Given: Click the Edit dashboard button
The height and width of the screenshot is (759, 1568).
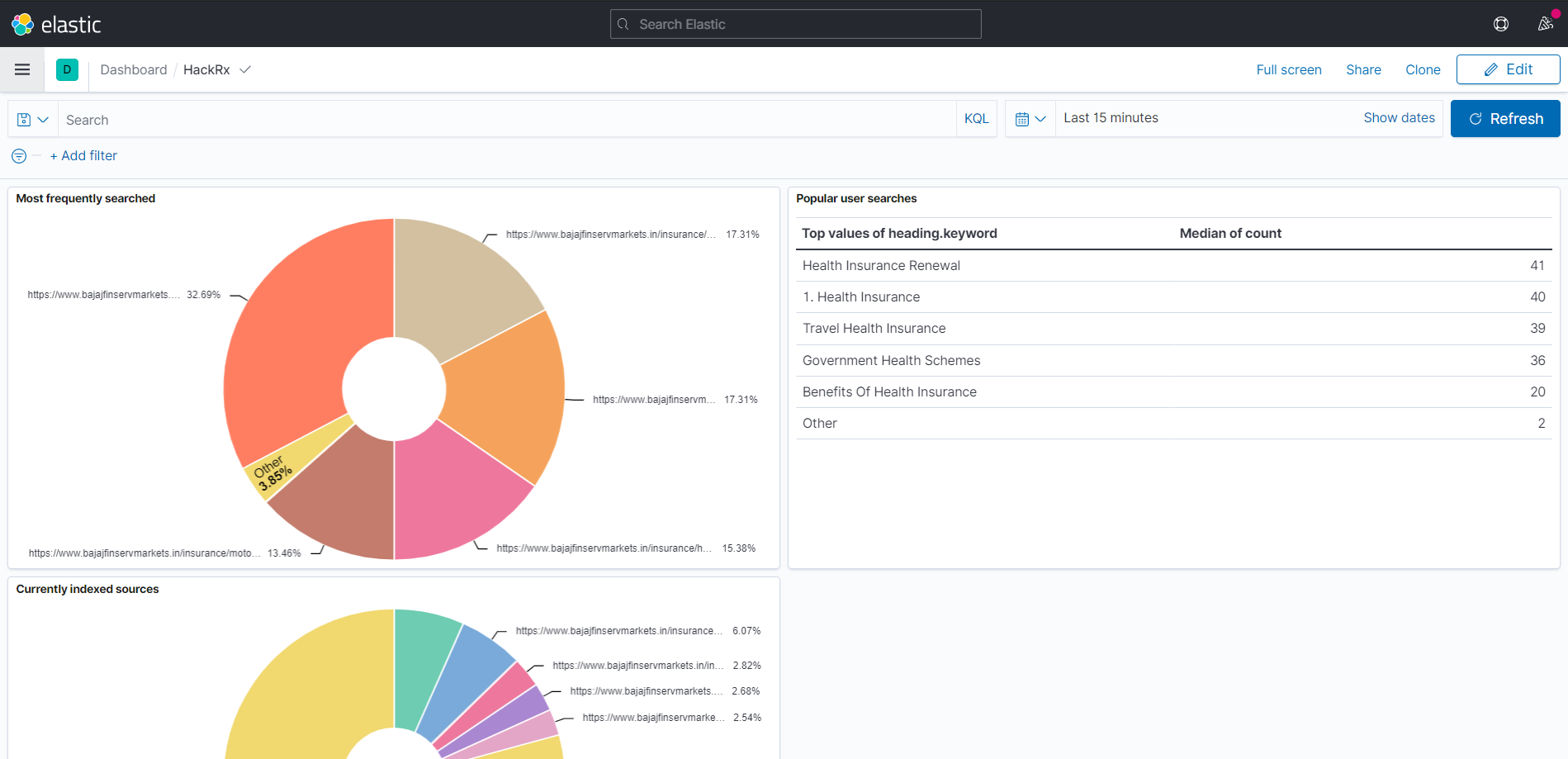Looking at the screenshot, I should pos(1508,69).
